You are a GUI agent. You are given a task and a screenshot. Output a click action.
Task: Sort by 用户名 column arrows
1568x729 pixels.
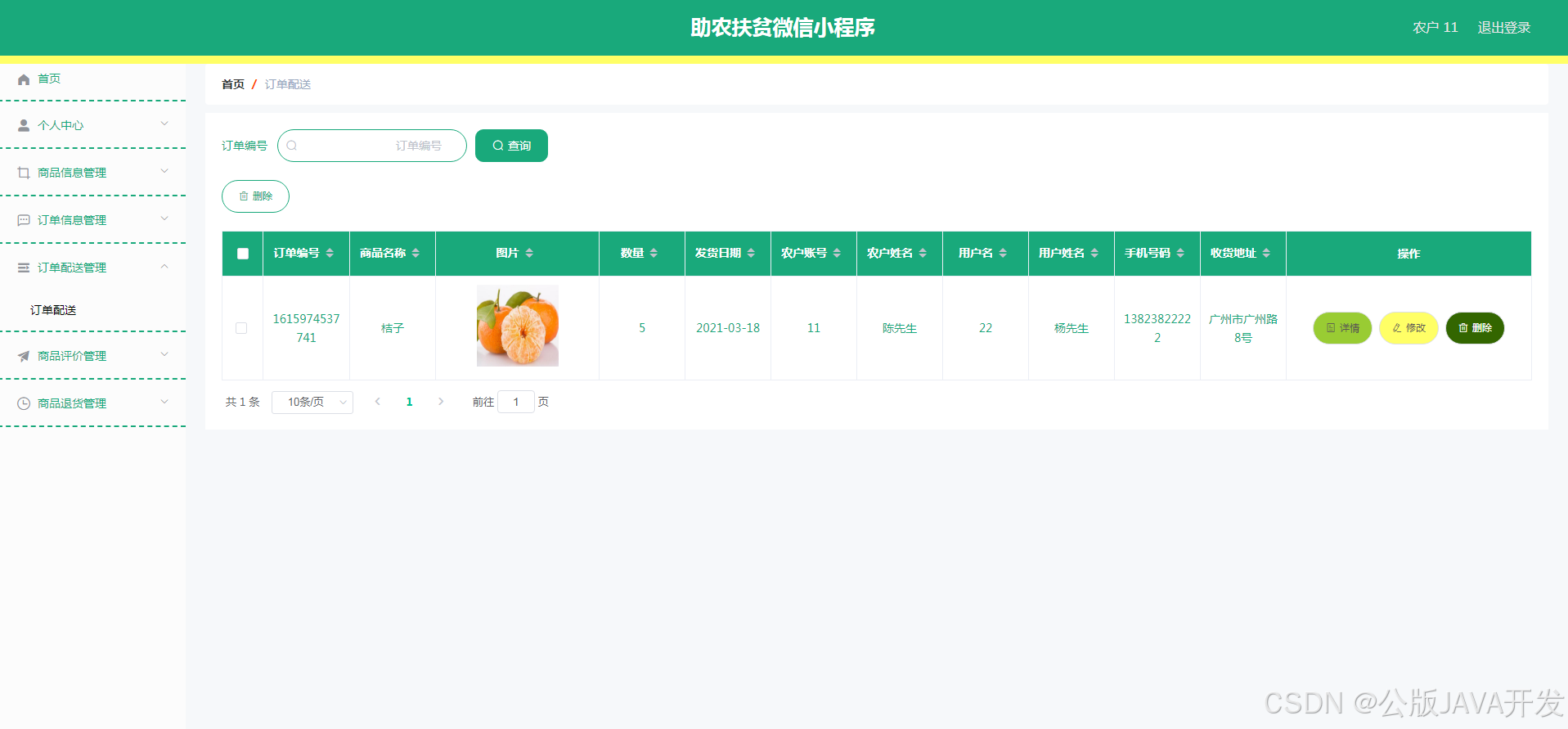pos(1003,254)
